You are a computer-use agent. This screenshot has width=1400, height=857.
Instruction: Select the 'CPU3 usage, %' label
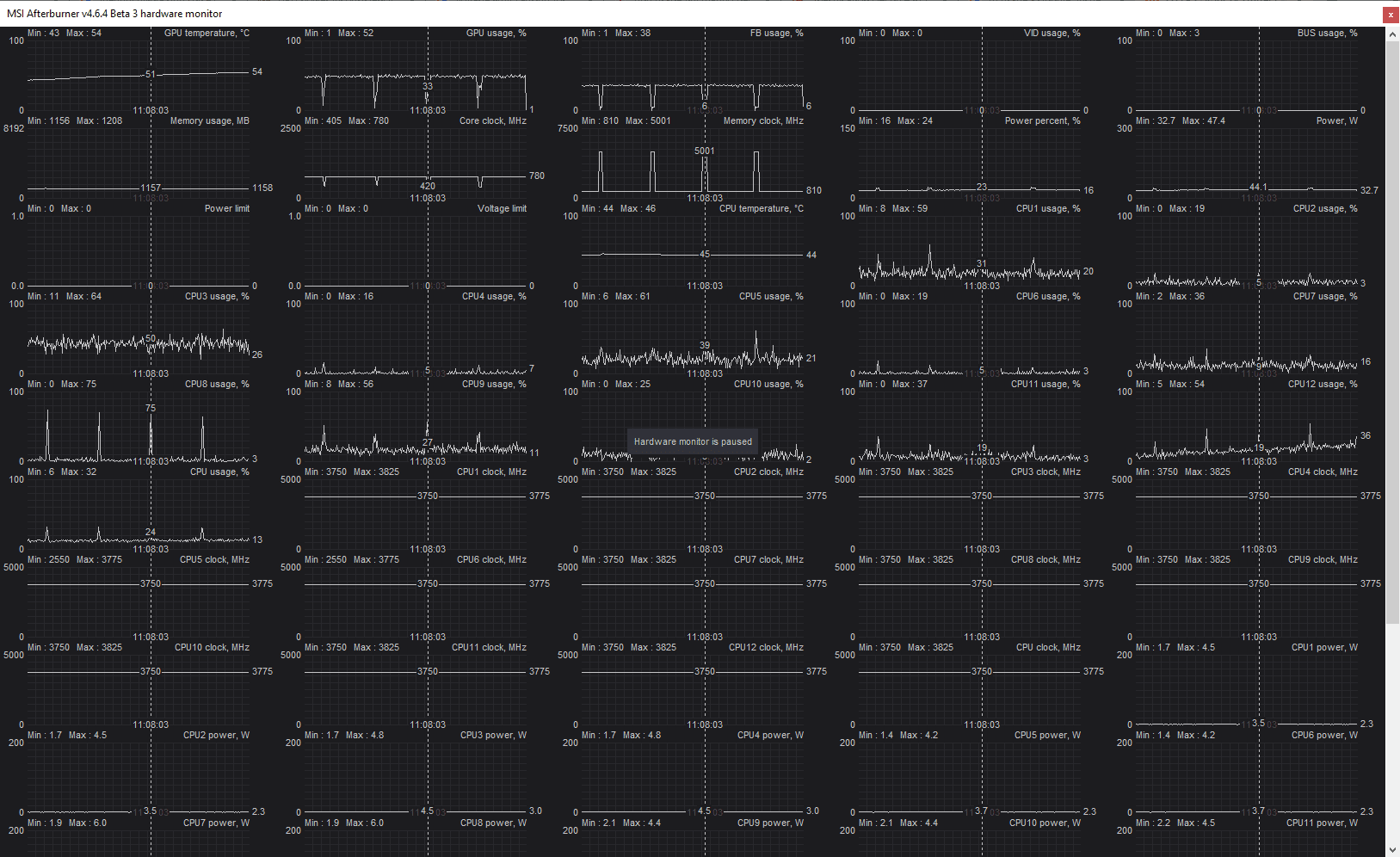click(217, 296)
